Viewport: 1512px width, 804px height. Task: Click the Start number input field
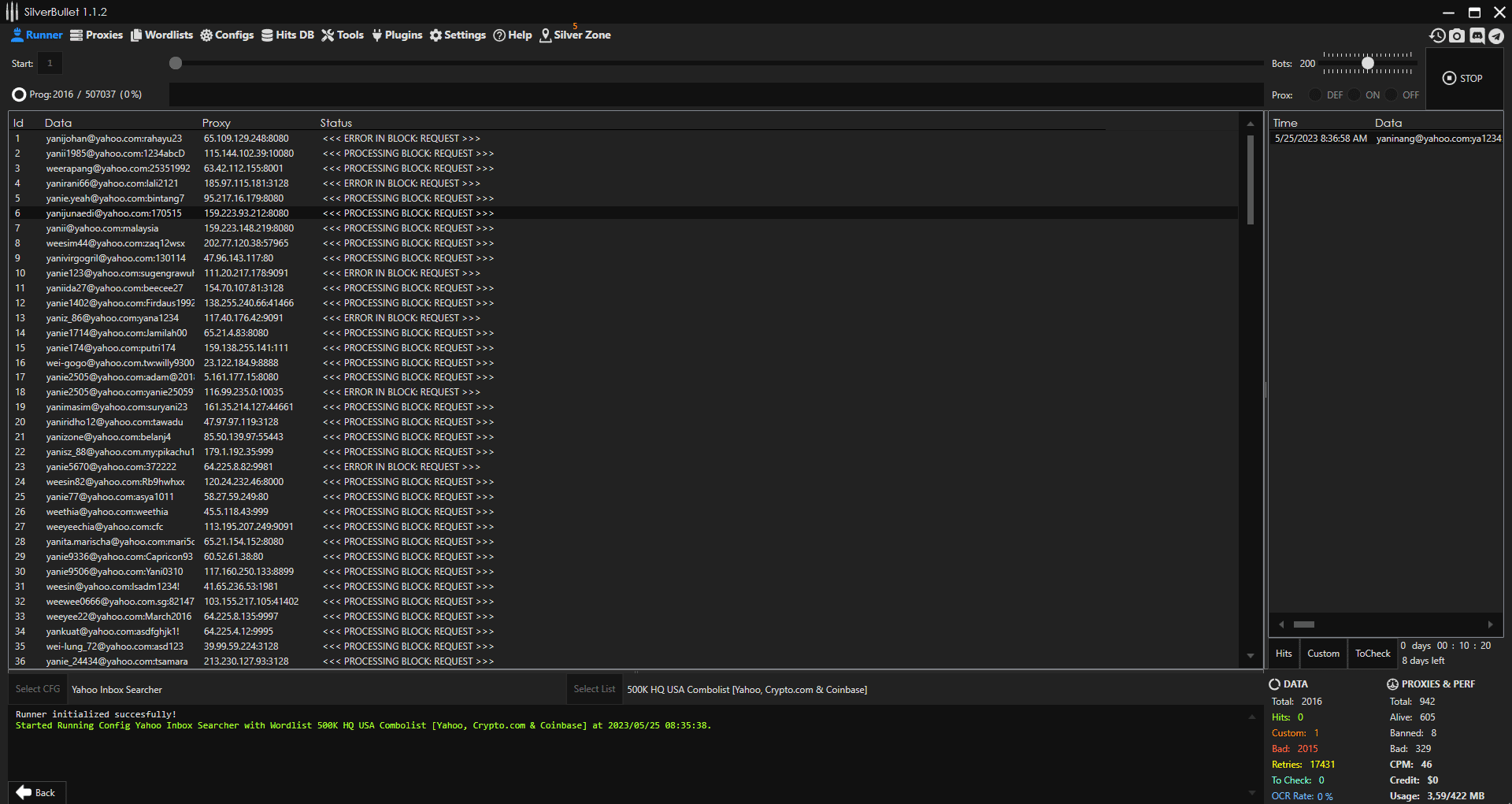pos(50,63)
